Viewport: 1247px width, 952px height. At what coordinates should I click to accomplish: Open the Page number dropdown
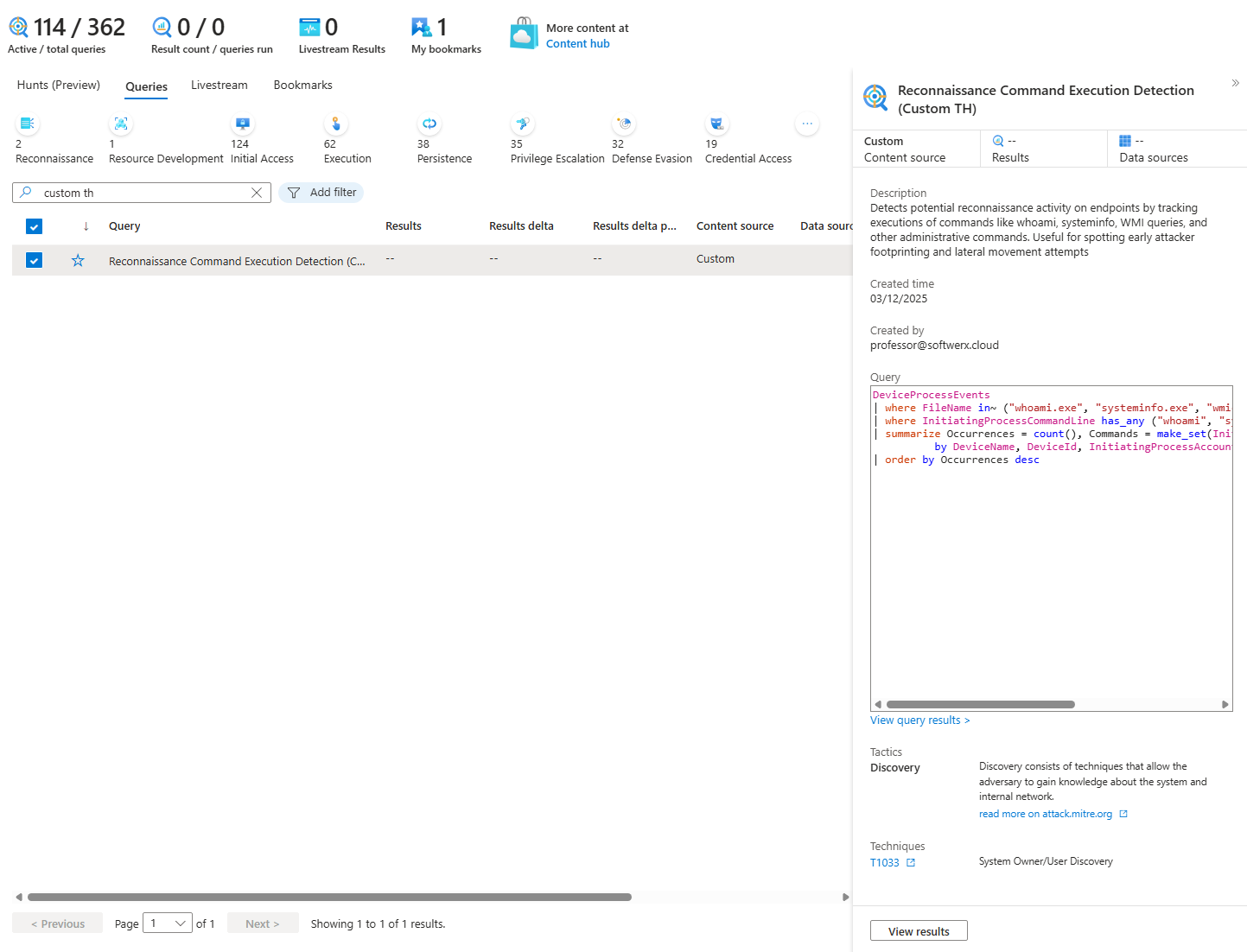coord(168,923)
